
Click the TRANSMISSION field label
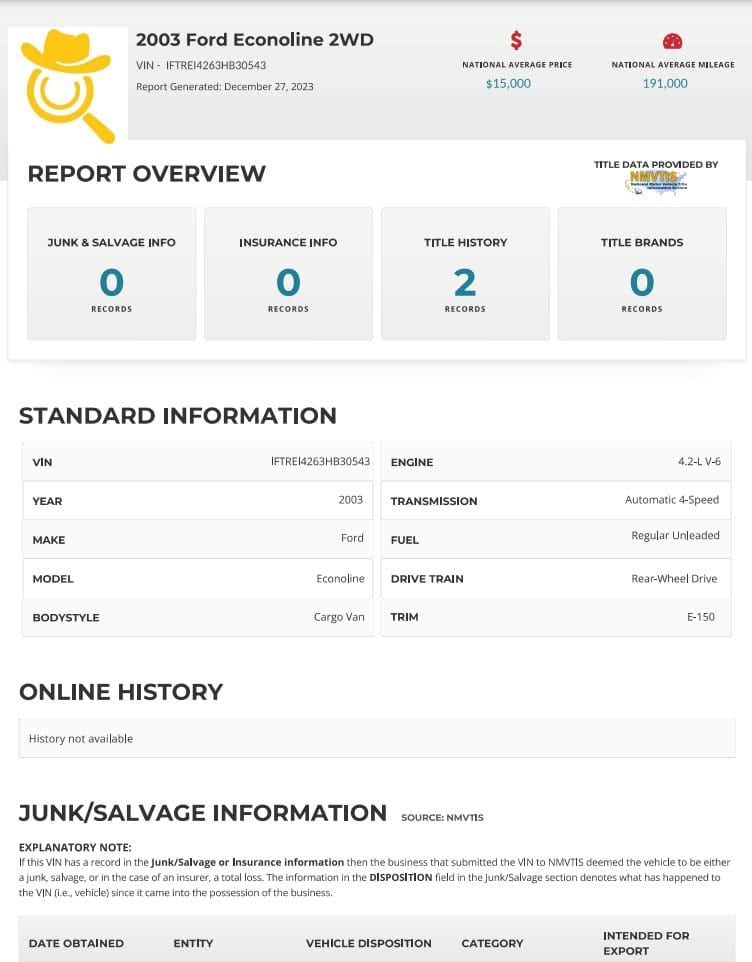(x=434, y=501)
